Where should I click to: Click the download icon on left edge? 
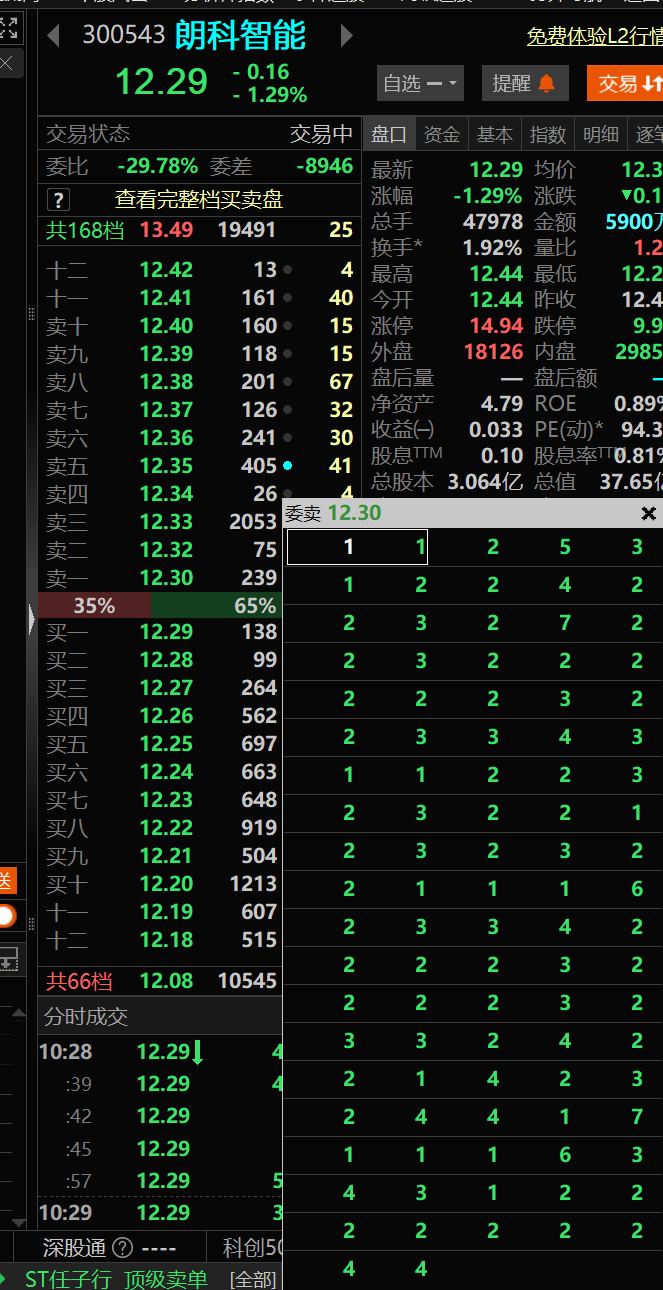pos(8,958)
